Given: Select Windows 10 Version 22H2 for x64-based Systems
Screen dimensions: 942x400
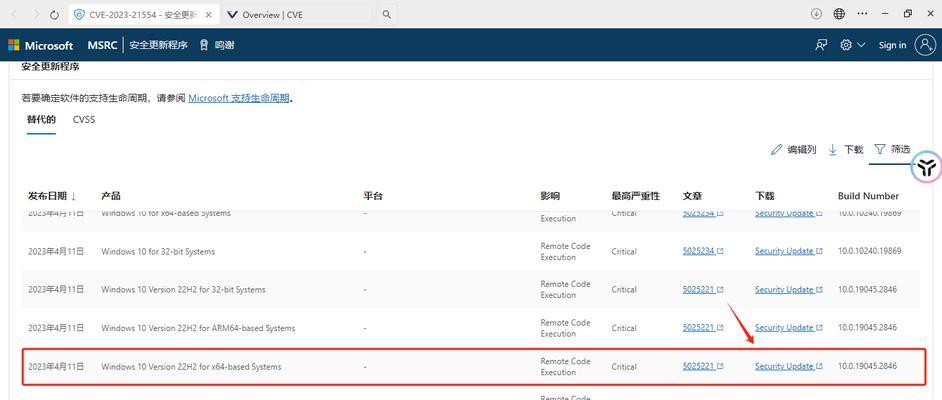Looking at the screenshot, I should 191,366.
